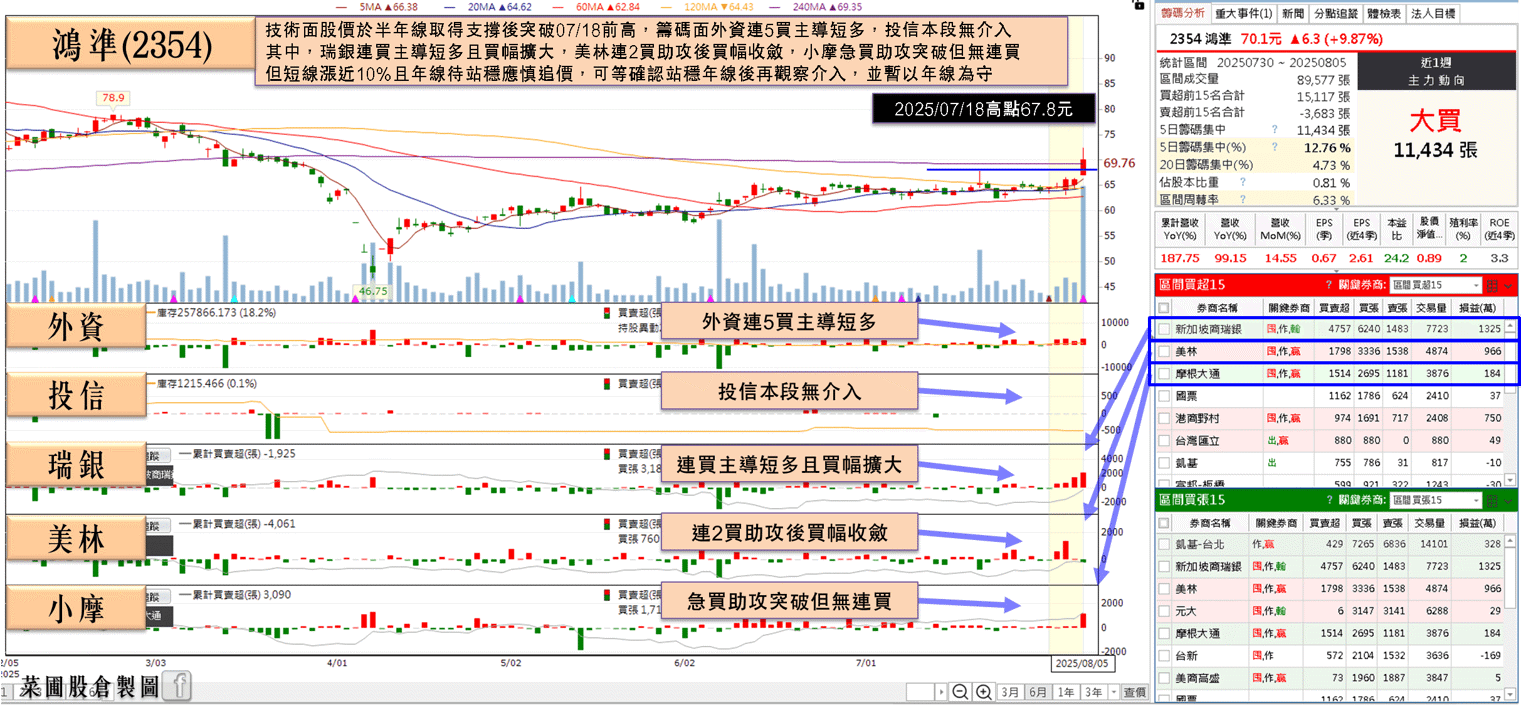Check 凱基-台北 row checkbox

click(x=1164, y=544)
